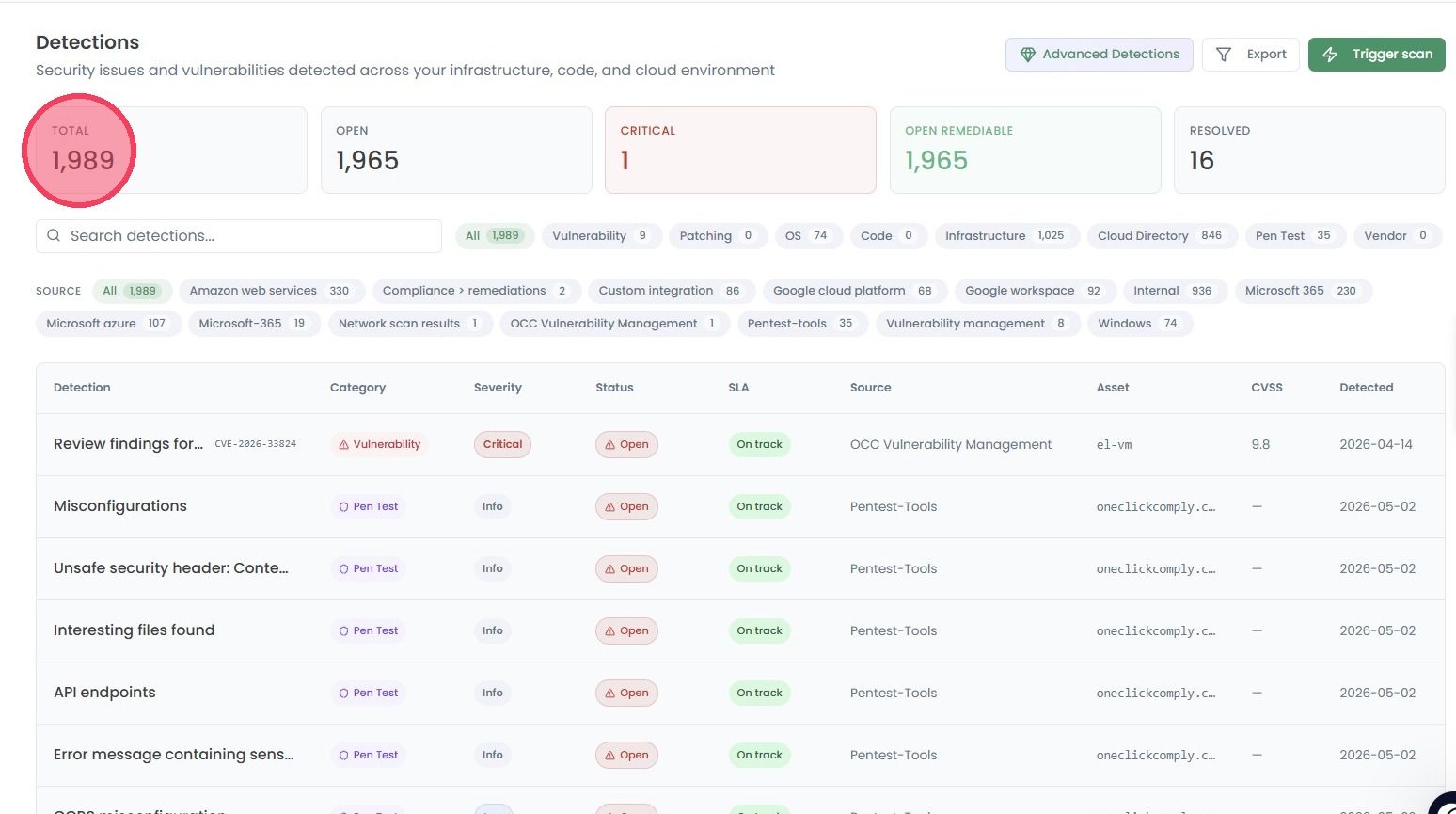Select the Cloud Directory filter chip

[1160, 236]
